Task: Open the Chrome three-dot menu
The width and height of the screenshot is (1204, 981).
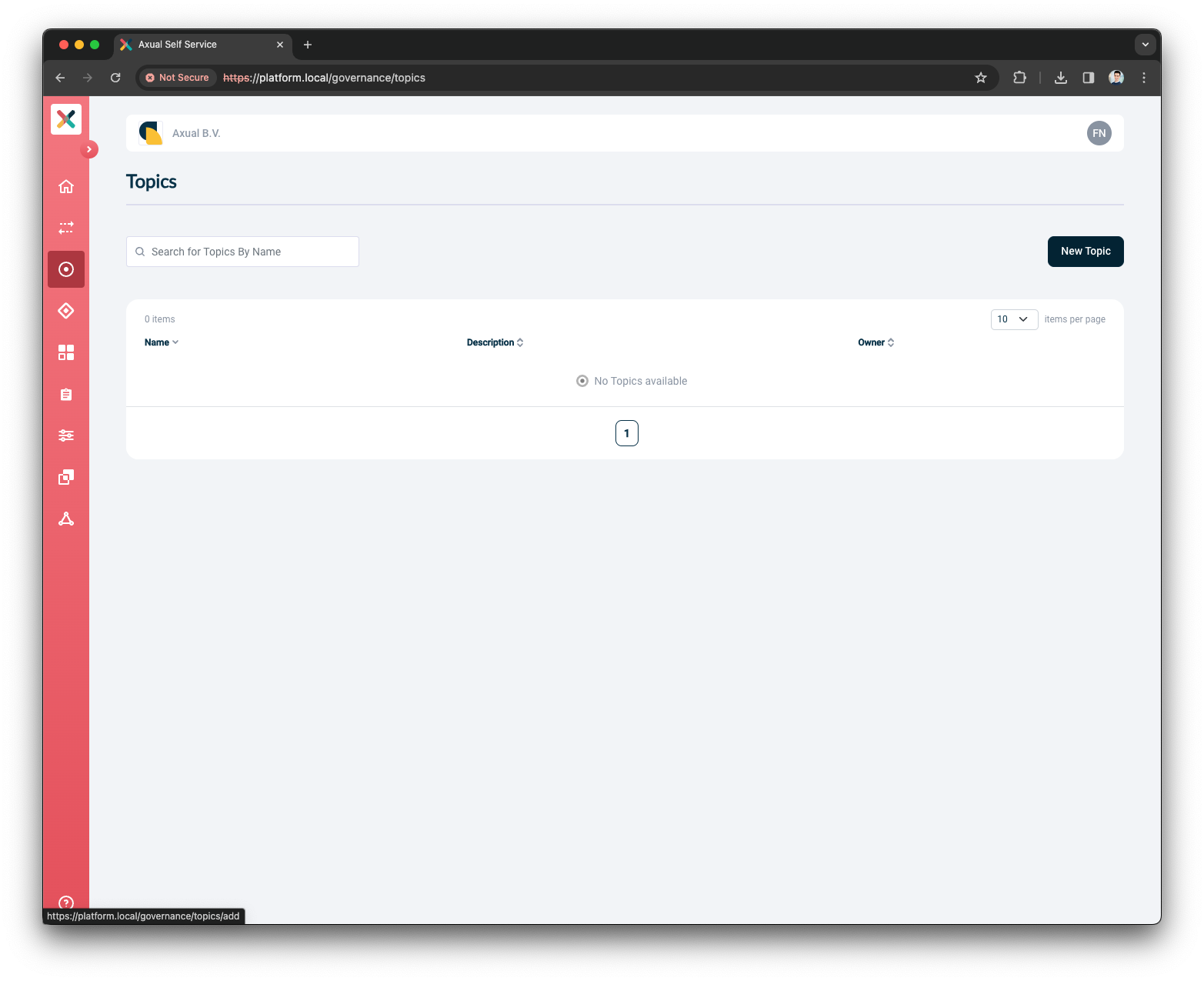Action: tap(1144, 78)
